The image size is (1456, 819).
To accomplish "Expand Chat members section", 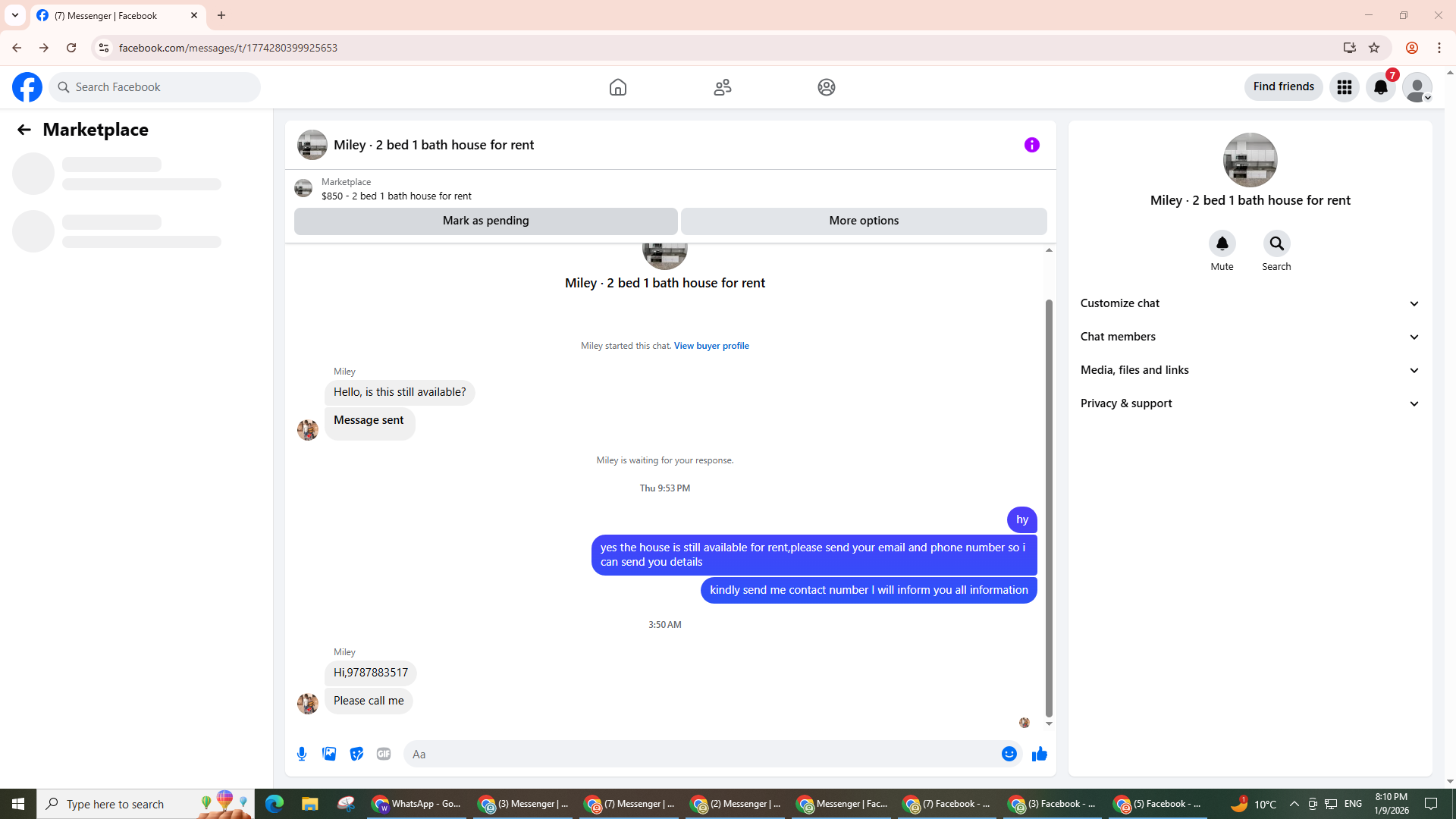I will click(x=1250, y=337).
